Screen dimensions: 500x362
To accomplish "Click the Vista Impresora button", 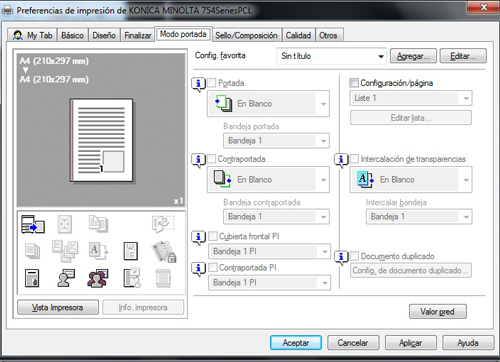I will (58, 307).
